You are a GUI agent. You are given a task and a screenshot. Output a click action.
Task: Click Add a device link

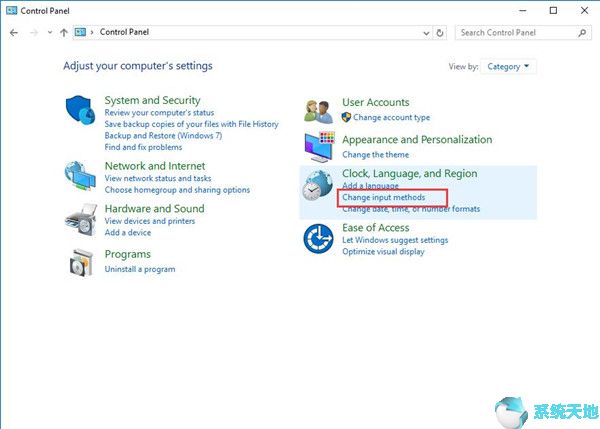click(x=128, y=232)
